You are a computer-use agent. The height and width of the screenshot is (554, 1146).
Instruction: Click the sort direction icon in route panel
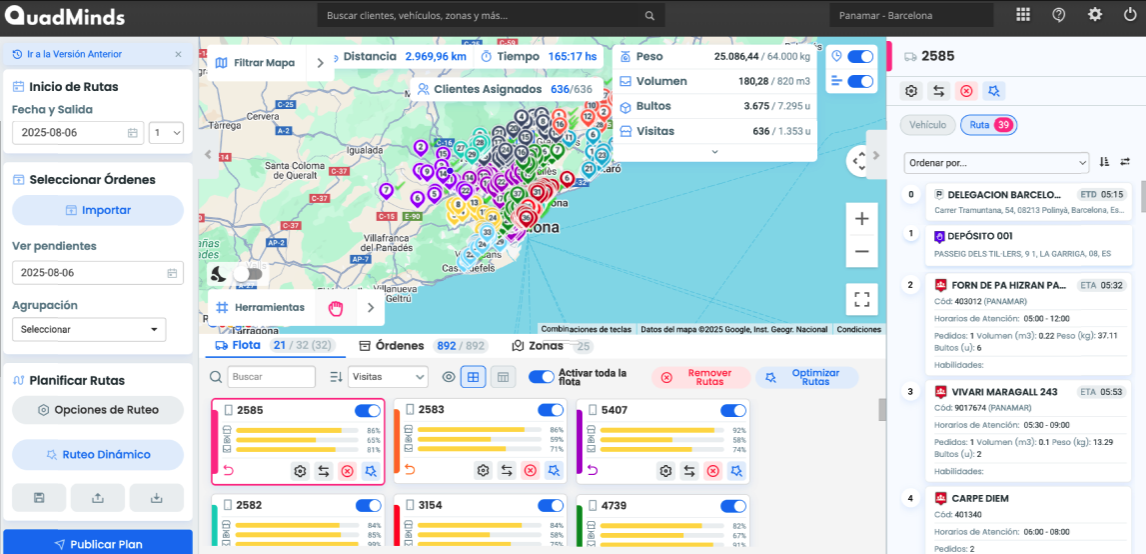click(1104, 162)
